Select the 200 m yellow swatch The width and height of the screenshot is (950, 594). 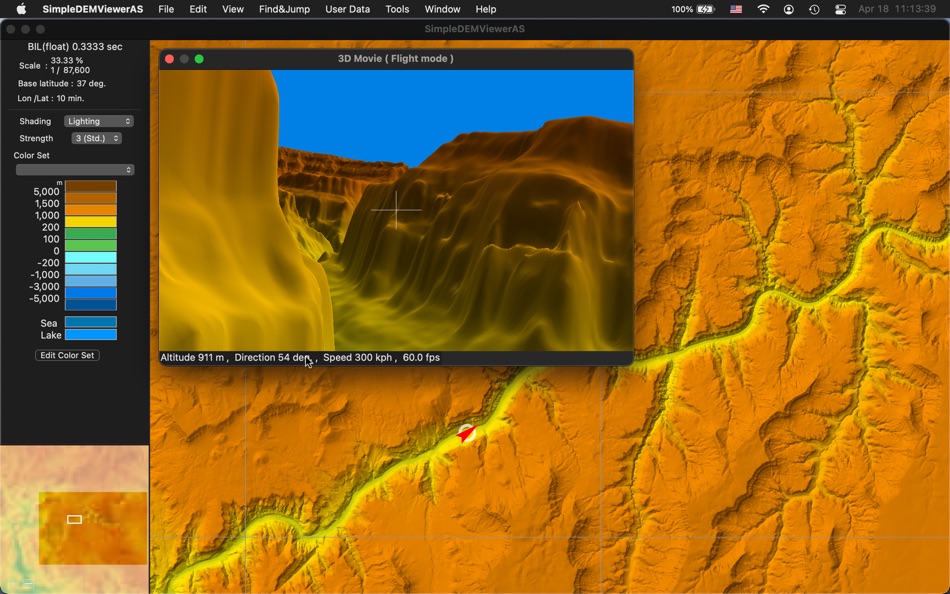[x=91, y=222]
